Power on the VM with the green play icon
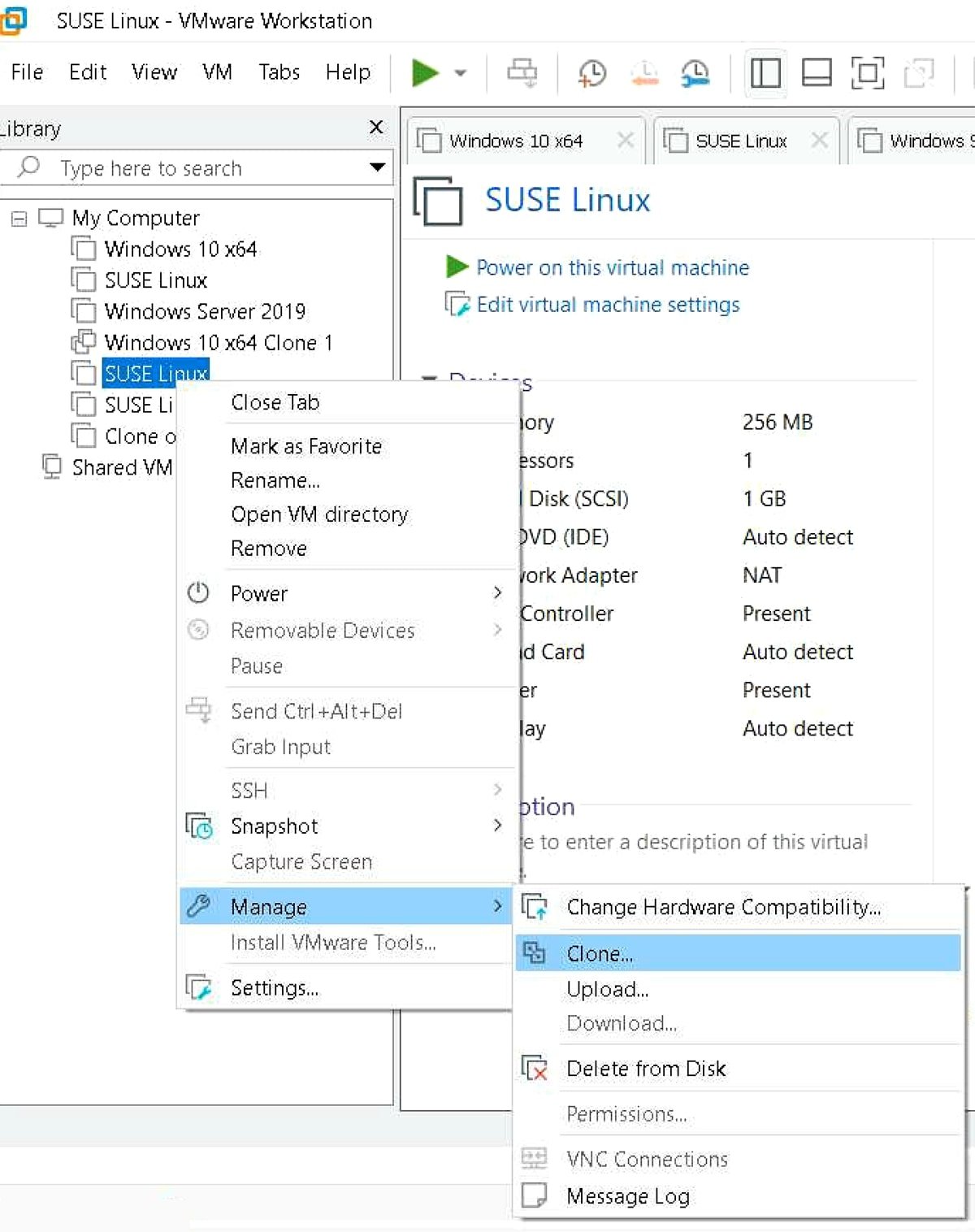The image size is (975, 1232). tap(425, 72)
